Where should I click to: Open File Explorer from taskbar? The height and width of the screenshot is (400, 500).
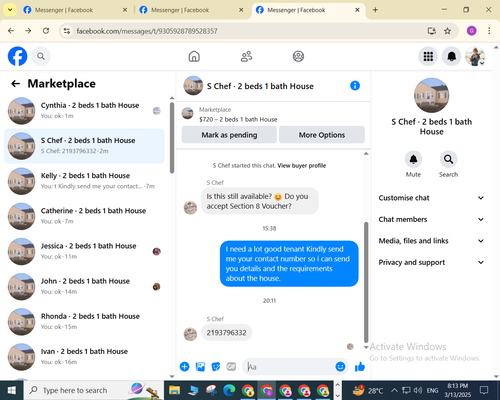coord(174,390)
